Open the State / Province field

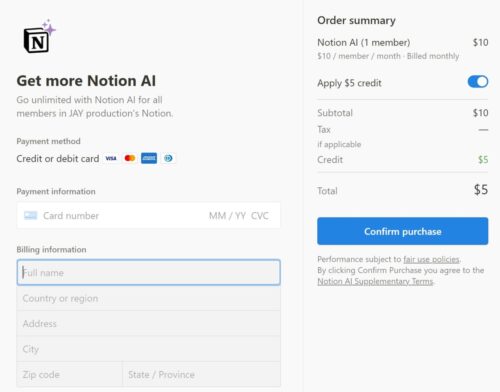tap(201, 374)
